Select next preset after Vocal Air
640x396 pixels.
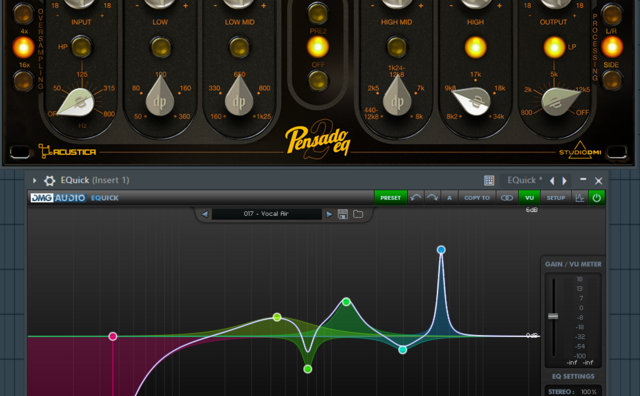tap(329, 214)
